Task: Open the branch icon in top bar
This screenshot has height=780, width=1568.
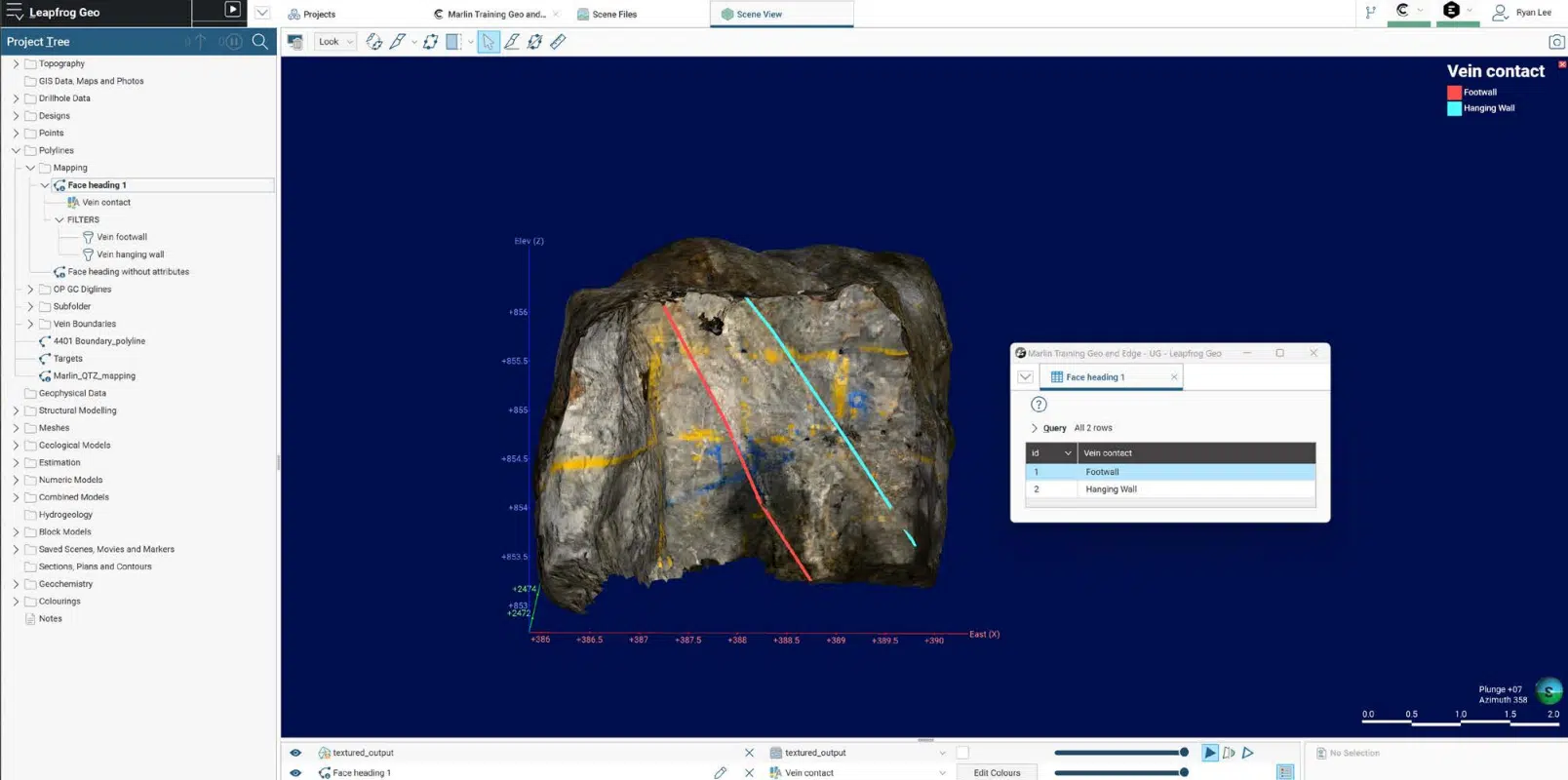Action: click(x=1371, y=12)
